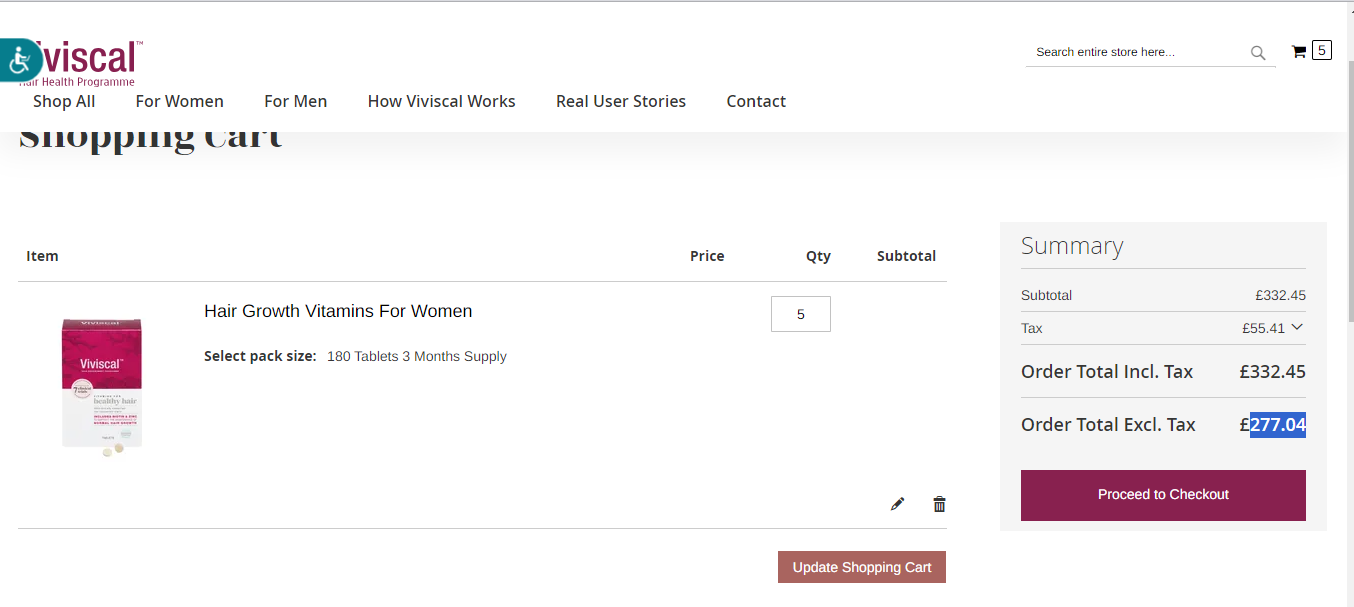Click the quantity input field

[801, 314]
